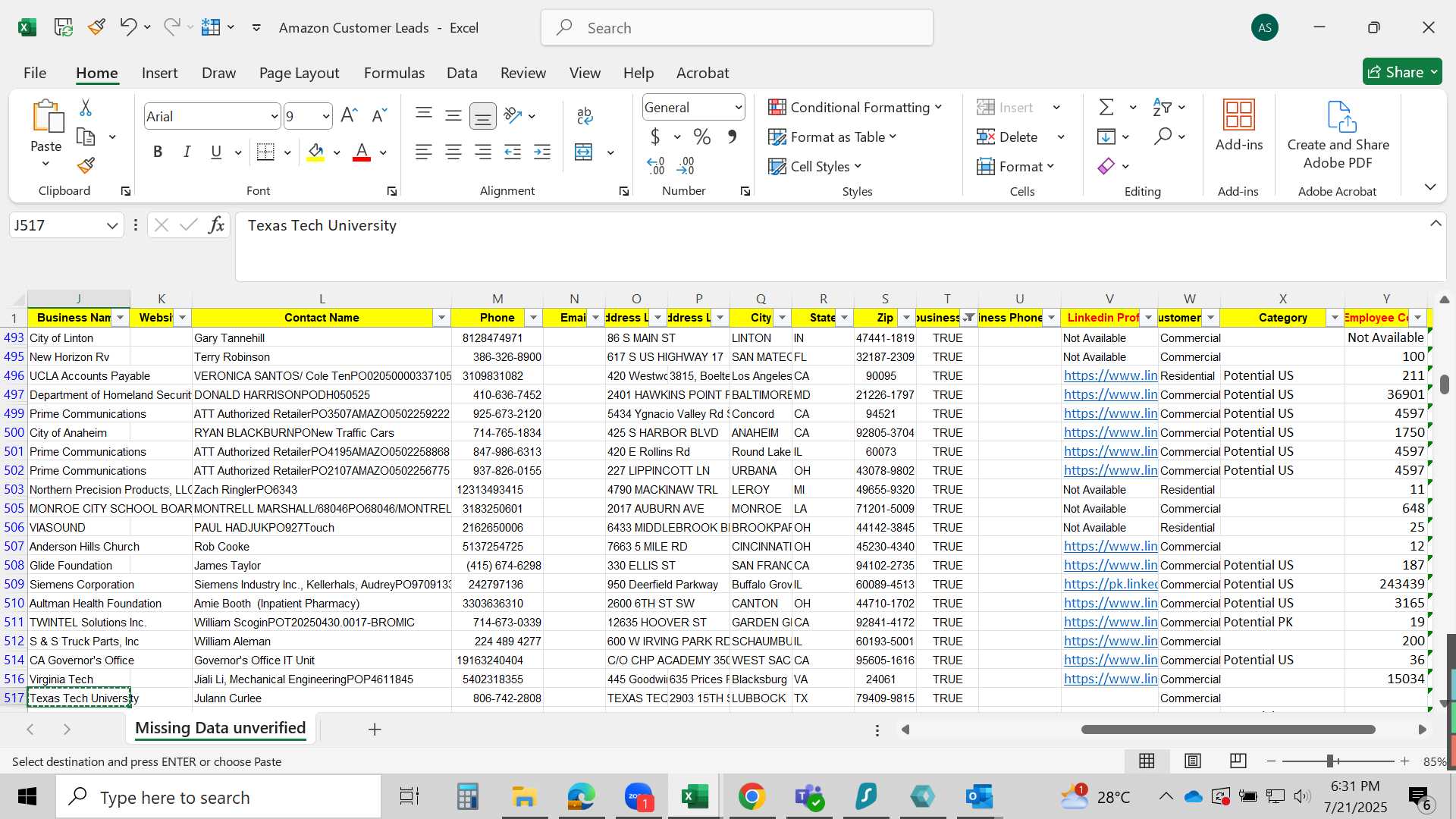The height and width of the screenshot is (819, 1456).
Task: Open filter dropdown for Business Name column
Action: [x=121, y=318]
